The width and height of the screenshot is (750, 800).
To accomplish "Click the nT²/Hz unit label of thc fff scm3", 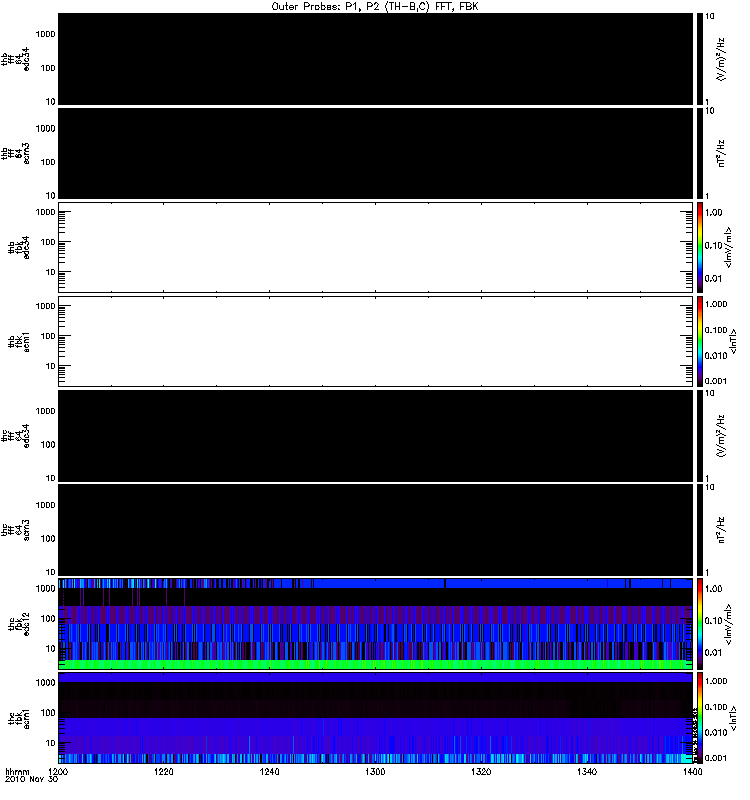I will click(x=721, y=530).
